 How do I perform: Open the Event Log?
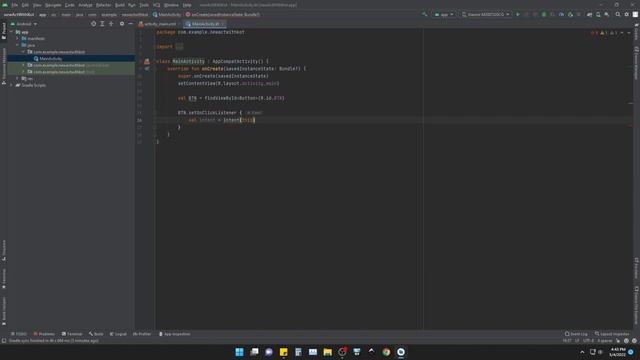click(x=576, y=334)
